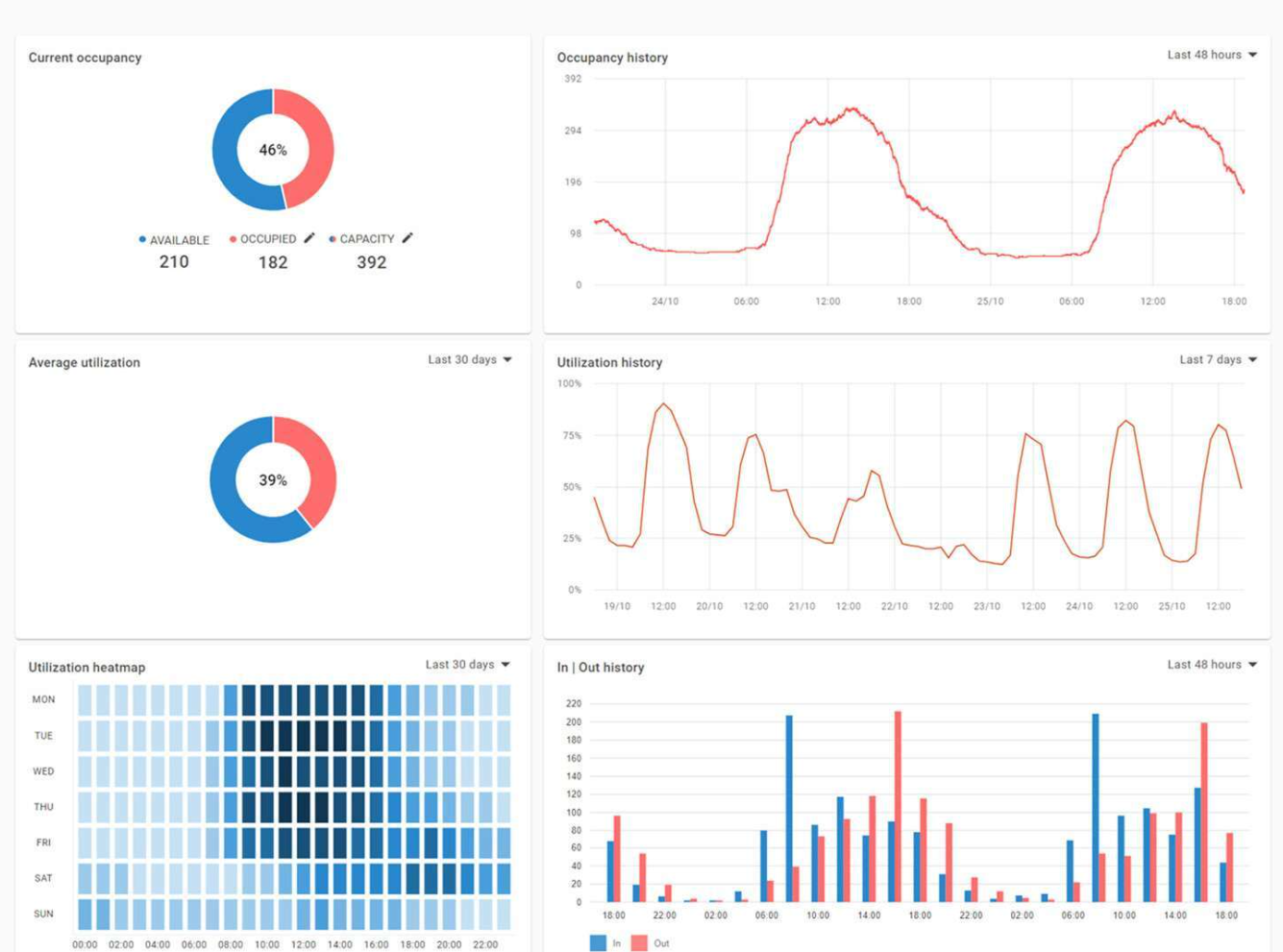Viewport: 1283px width, 952px height.
Task: Open Occupancy history Last 48 hours dropdown
Action: coord(1212,55)
